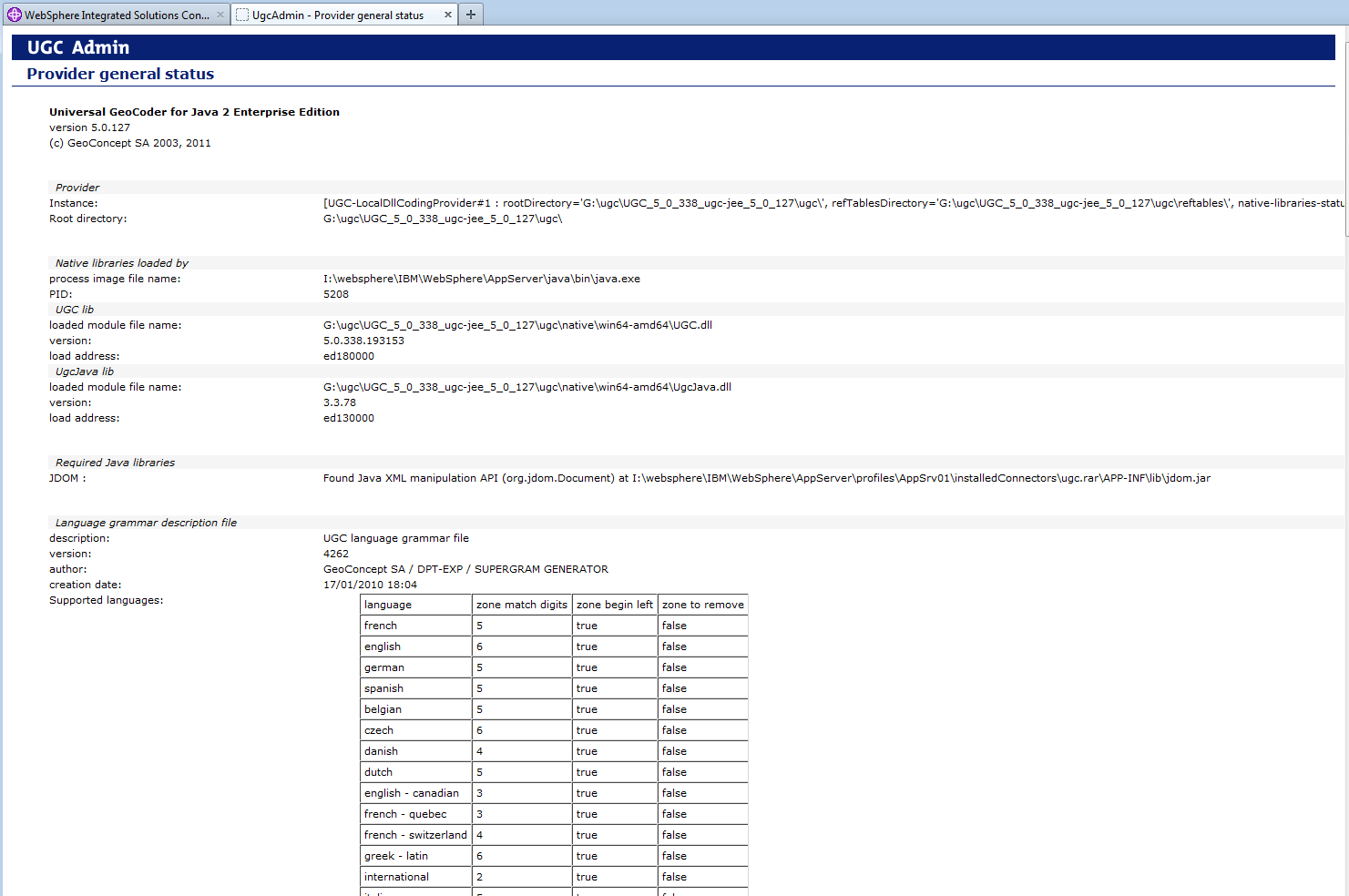The image size is (1349, 896).
Task: Click the java.exe process image path
Action: pyautogui.click(x=482, y=279)
